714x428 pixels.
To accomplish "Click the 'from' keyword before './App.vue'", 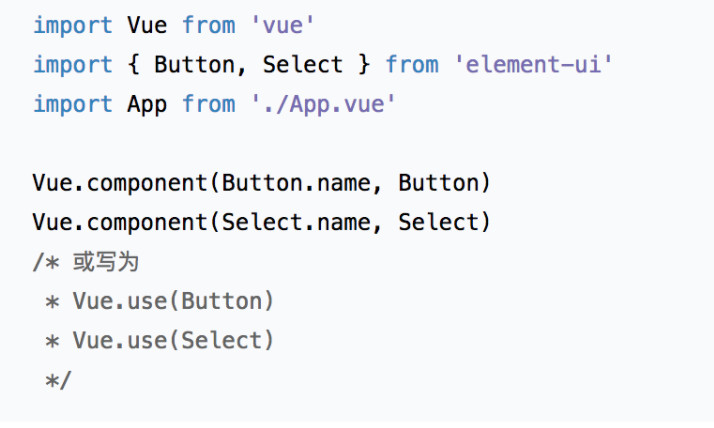I will click(x=209, y=105).
